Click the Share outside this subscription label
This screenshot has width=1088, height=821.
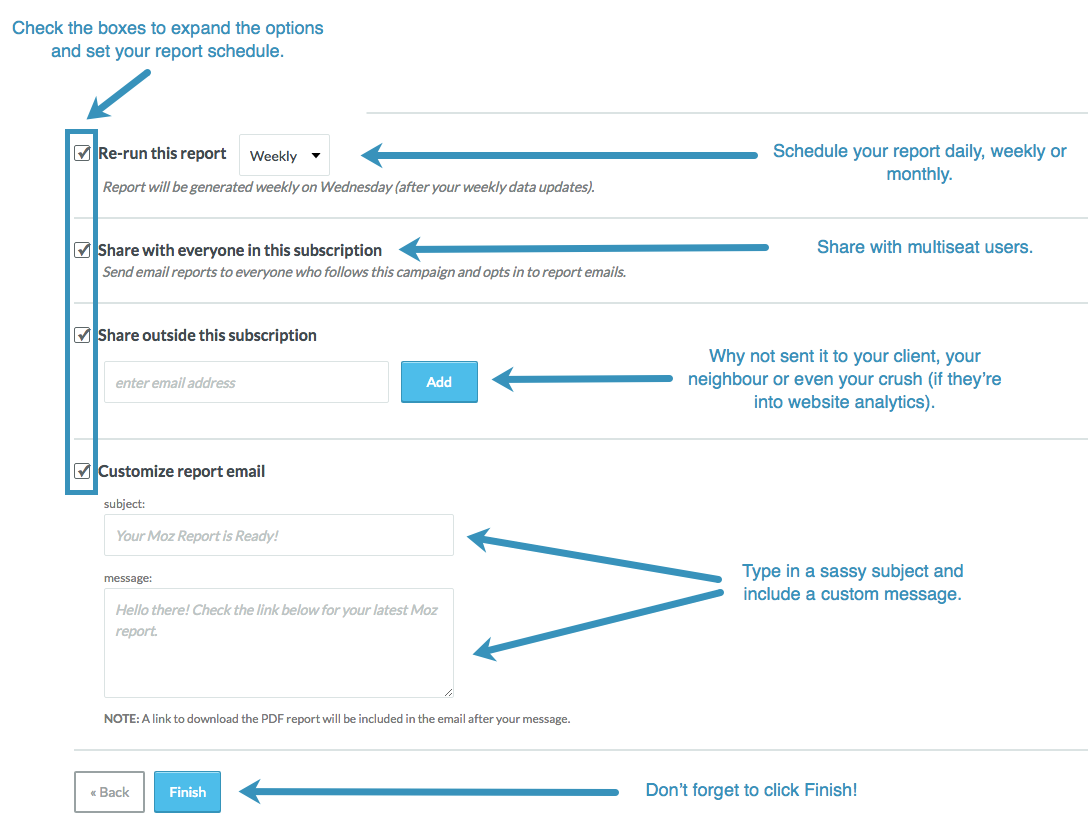click(x=207, y=335)
